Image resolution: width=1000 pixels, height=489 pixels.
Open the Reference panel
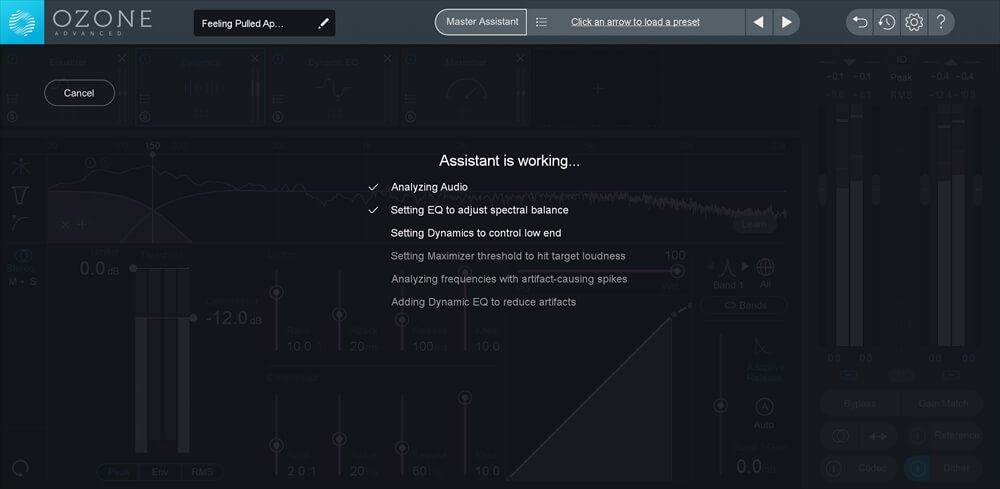click(956, 436)
